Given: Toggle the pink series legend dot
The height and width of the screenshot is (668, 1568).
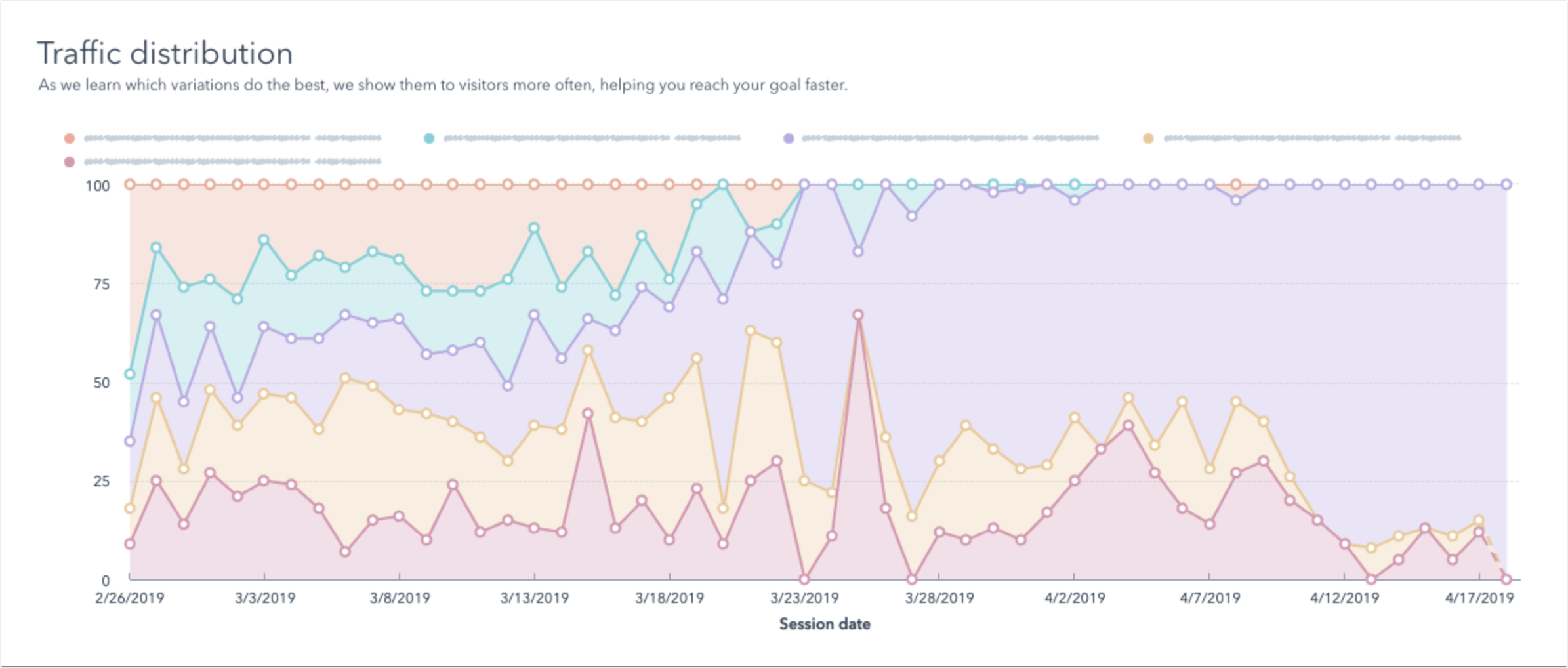Looking at the screenshot, I should coord(69,161).
